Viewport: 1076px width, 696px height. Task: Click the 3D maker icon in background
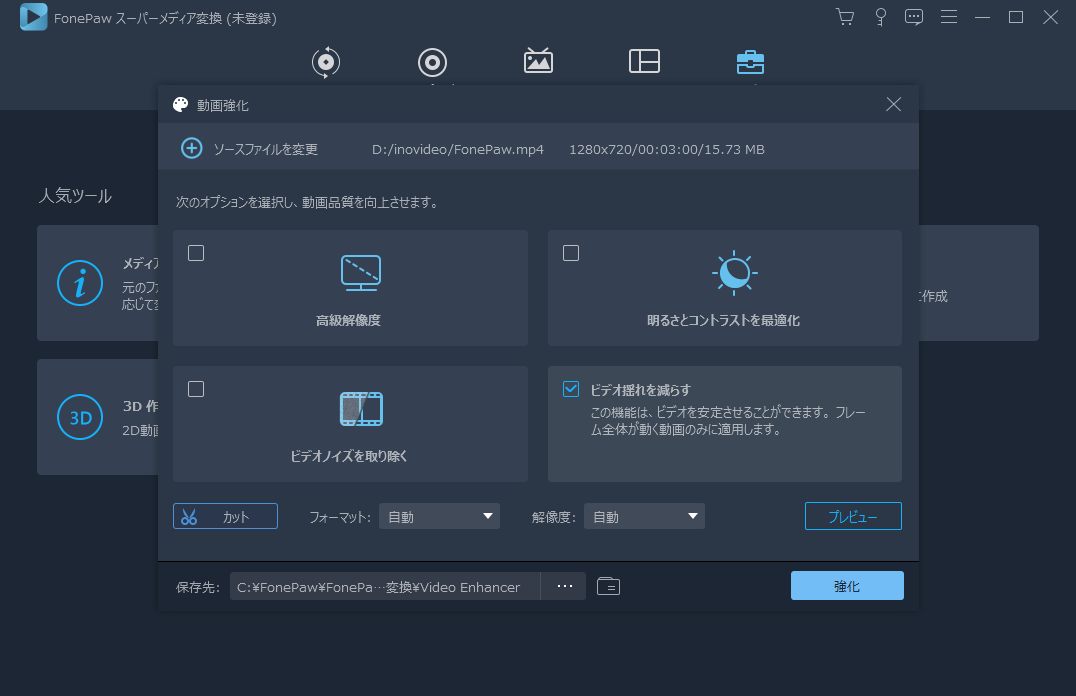tap(80, 417)
